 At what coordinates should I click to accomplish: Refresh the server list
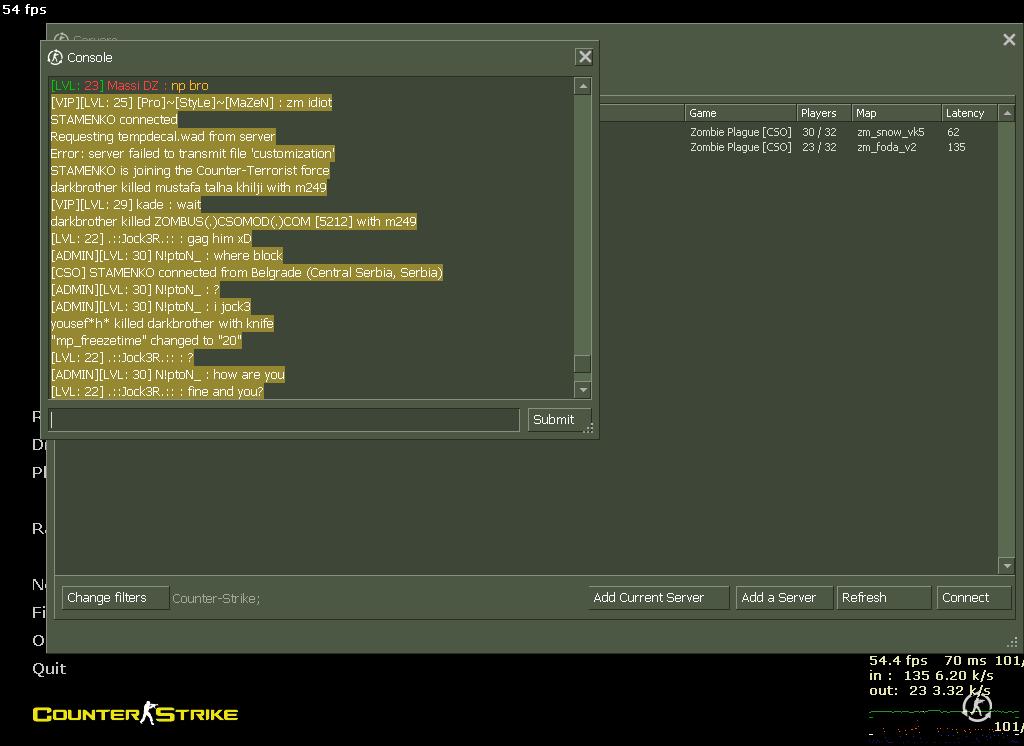(x=883, y=598)
